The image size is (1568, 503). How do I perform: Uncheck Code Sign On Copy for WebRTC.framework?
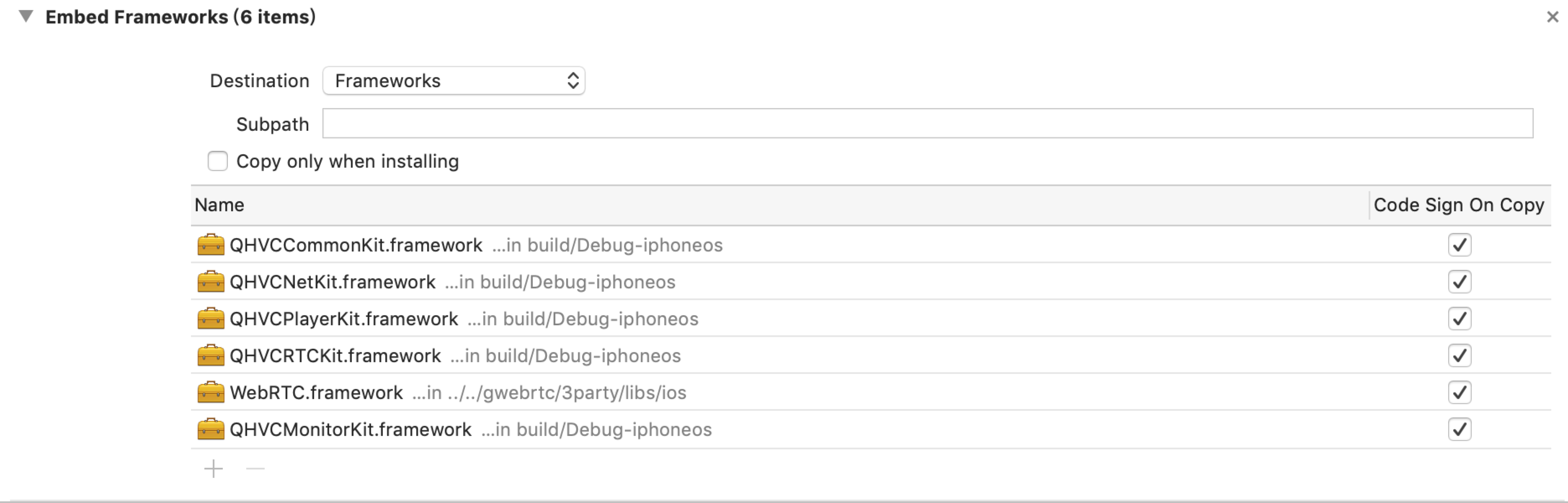click(1460, 392)
